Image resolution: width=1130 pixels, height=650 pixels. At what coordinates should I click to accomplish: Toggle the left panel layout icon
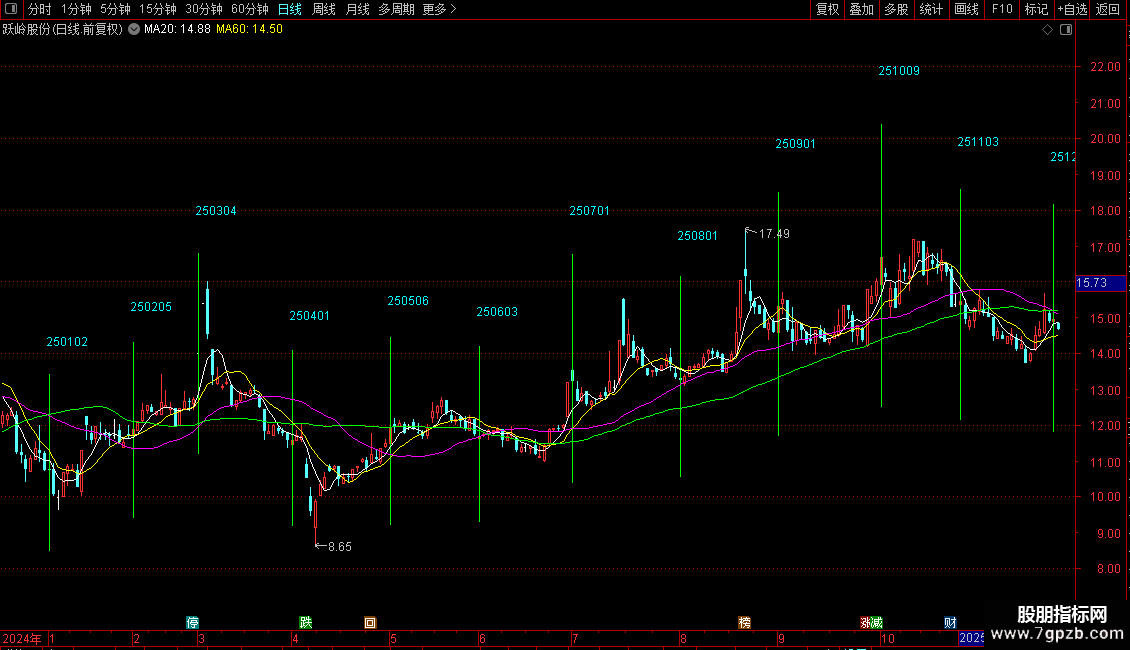click(11, 9)
